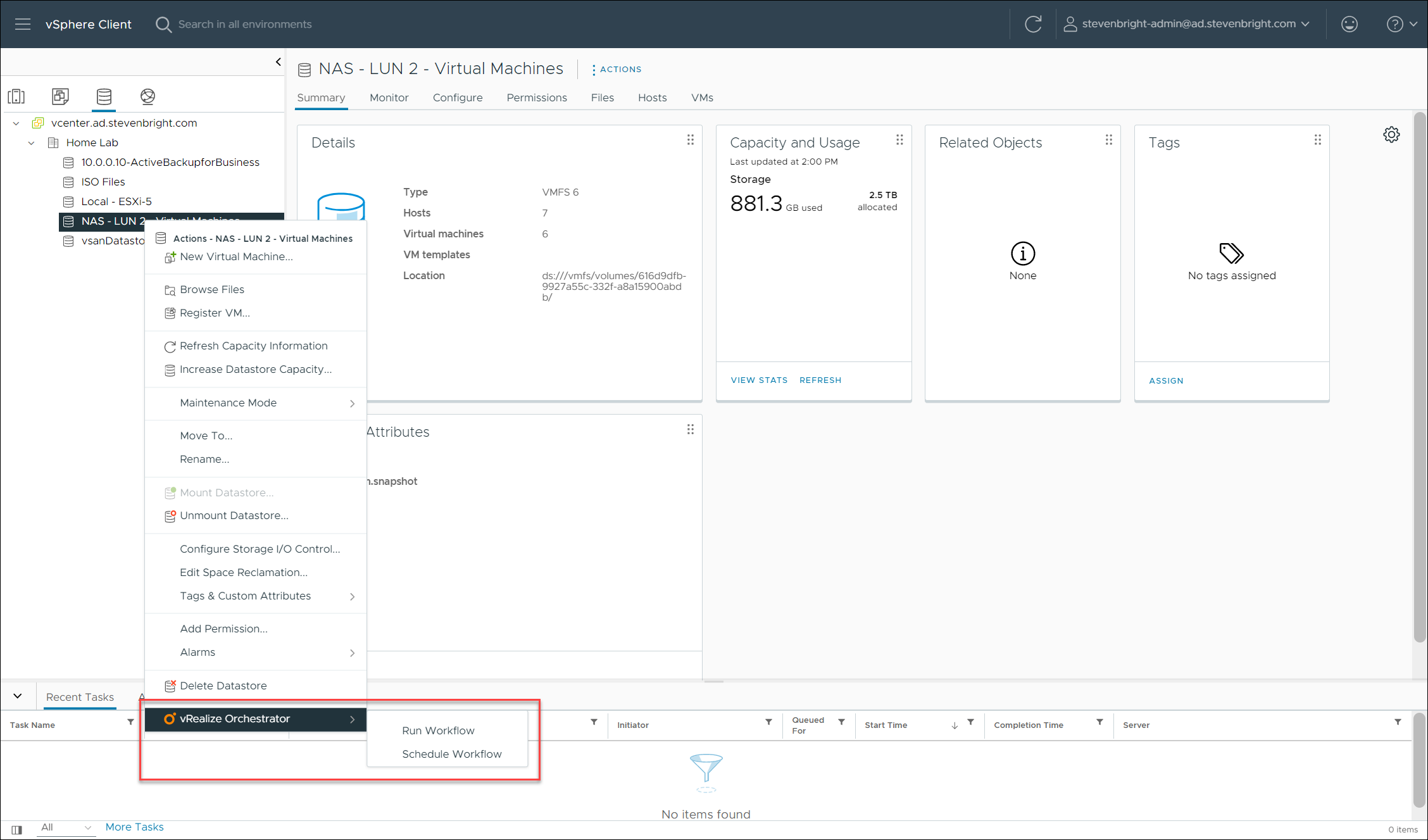
Task: Open the Hosts and Clusters inventory icon
Action: pyautogui.click(x=16, y=96)
